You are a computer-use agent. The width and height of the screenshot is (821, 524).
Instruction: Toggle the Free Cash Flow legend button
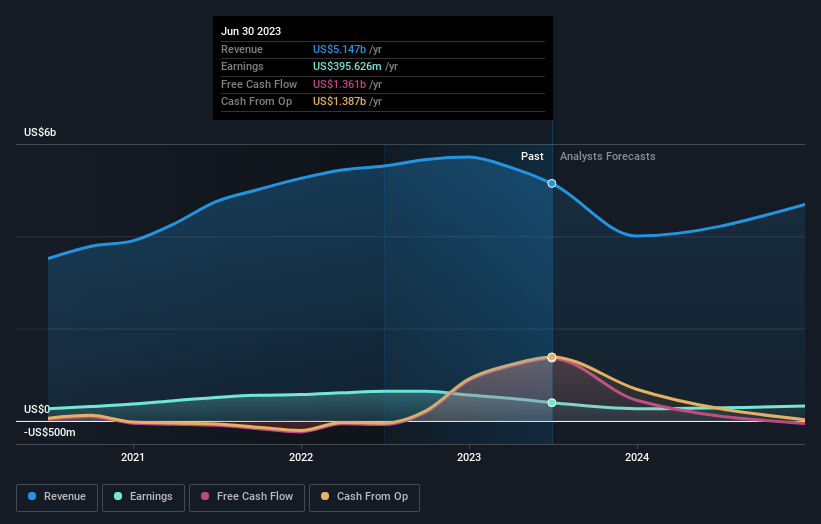coord(247,497)
